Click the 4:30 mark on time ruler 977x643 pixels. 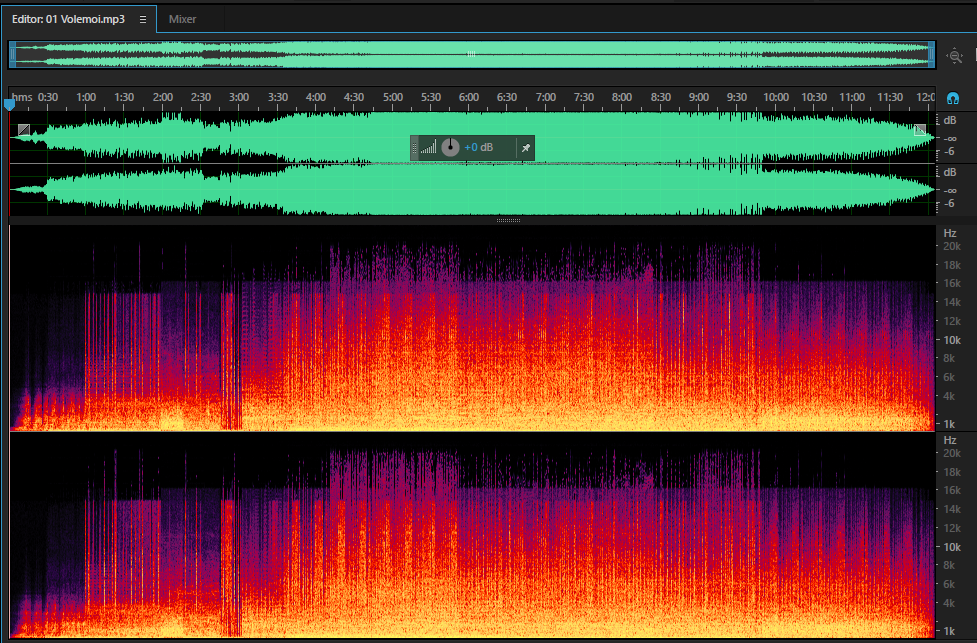[354, 97]
